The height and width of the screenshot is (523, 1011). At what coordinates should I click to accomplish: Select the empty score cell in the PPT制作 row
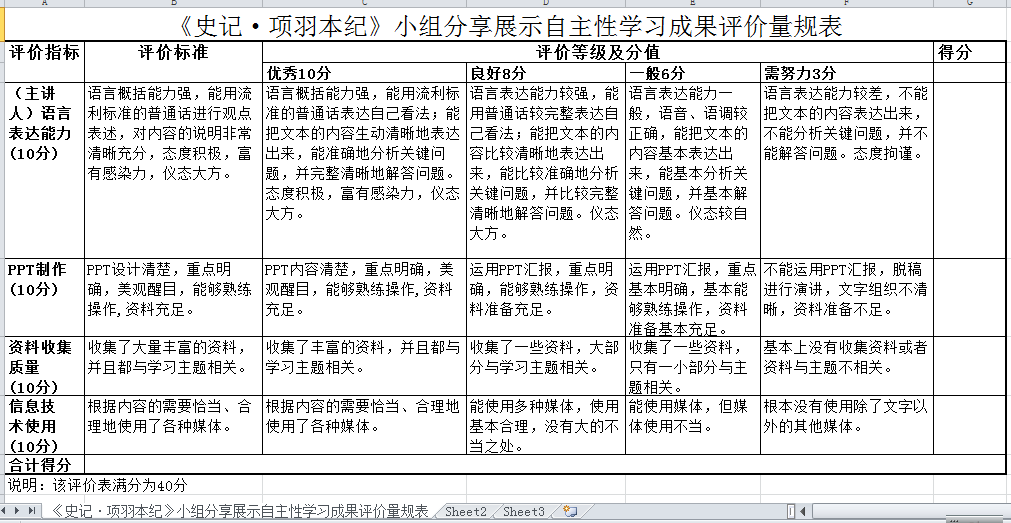click(969, 297)
